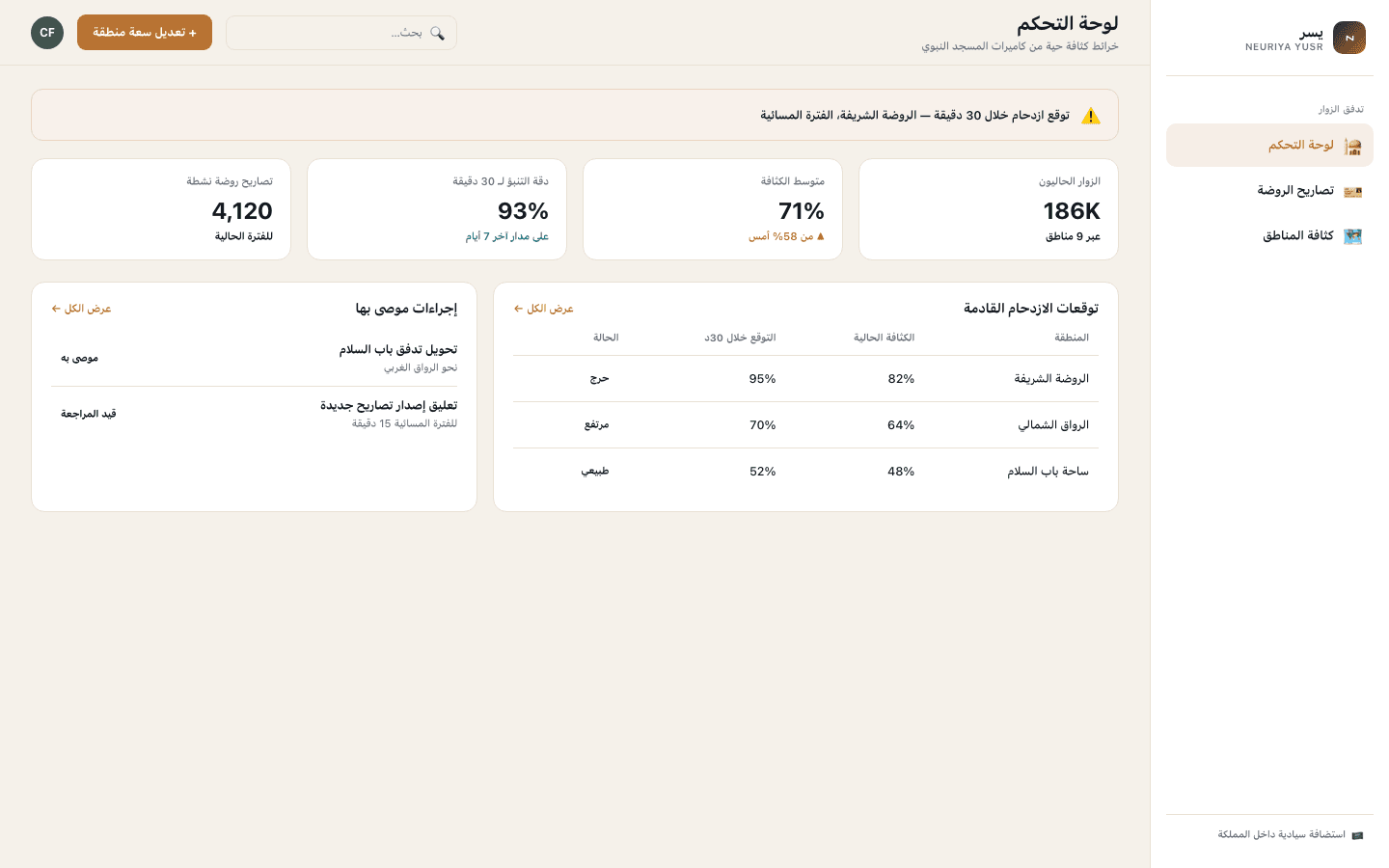Click the قيد المراجعة status badge
The width and height of the screenshot is (1389, 868).
[89, 414]
